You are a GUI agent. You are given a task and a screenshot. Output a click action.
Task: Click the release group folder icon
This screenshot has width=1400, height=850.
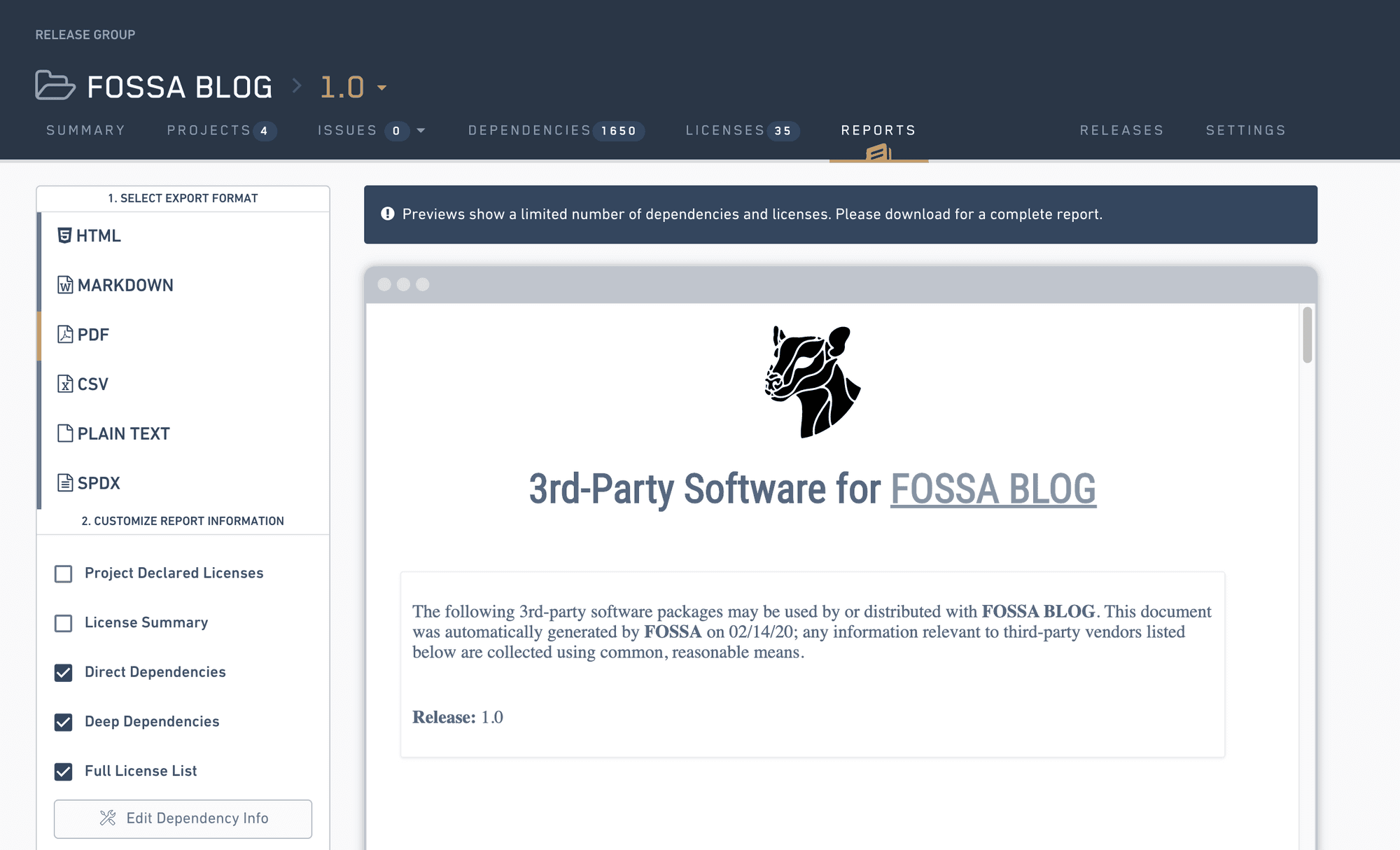[55, 85]
